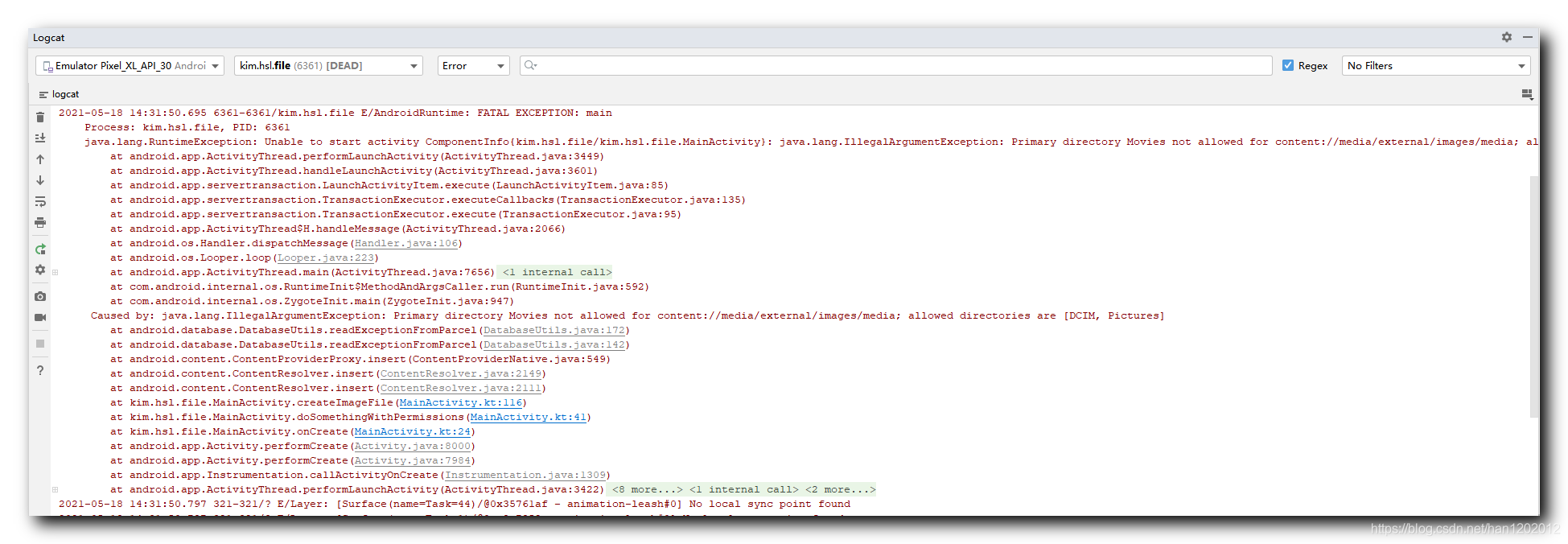The width and height of the screenshot is (1568, 544).
Task: Click the RuntimeInit$MethodAndArgsCaller.run line
Action: [x=380, y=286]
